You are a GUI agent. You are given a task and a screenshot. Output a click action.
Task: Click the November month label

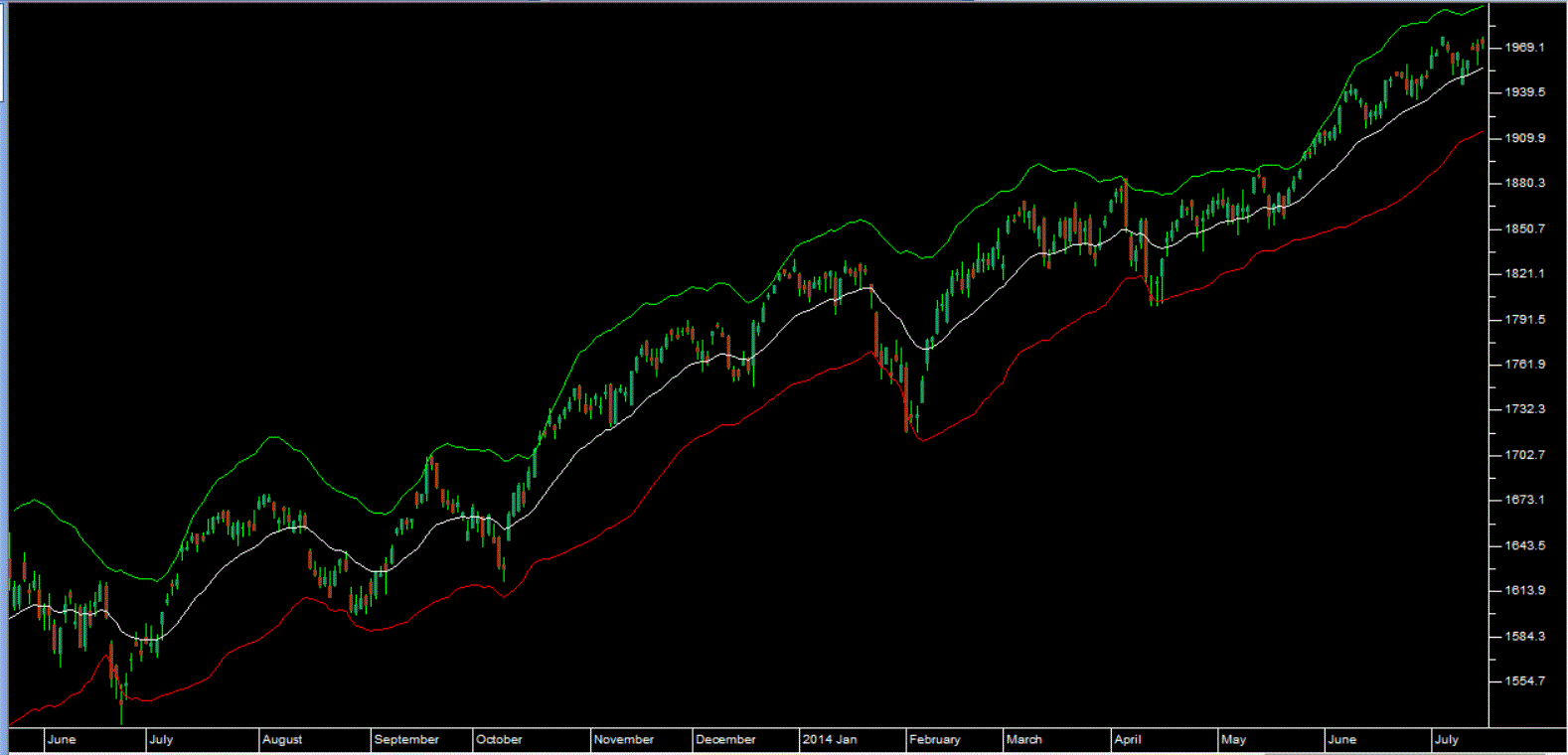(624, 740)
